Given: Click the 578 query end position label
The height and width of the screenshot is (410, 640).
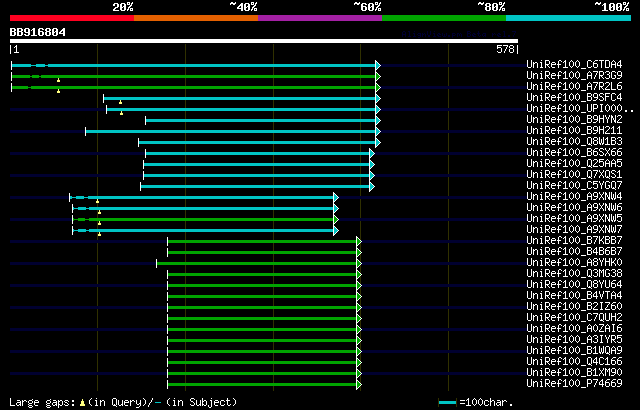Looking at the screenshot, I should pos(505,49).
